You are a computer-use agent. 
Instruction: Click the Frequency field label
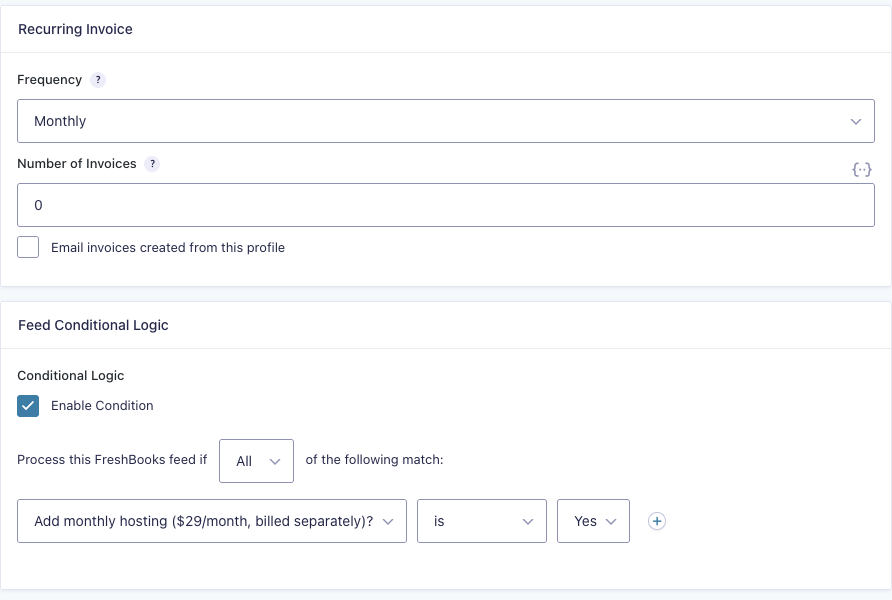(x=49, y=80)
